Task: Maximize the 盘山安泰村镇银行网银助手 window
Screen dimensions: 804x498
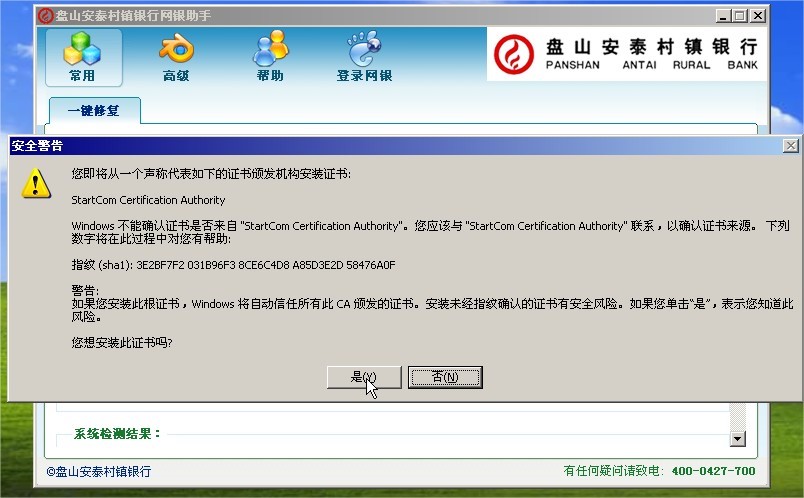Action: click(739, 16)
